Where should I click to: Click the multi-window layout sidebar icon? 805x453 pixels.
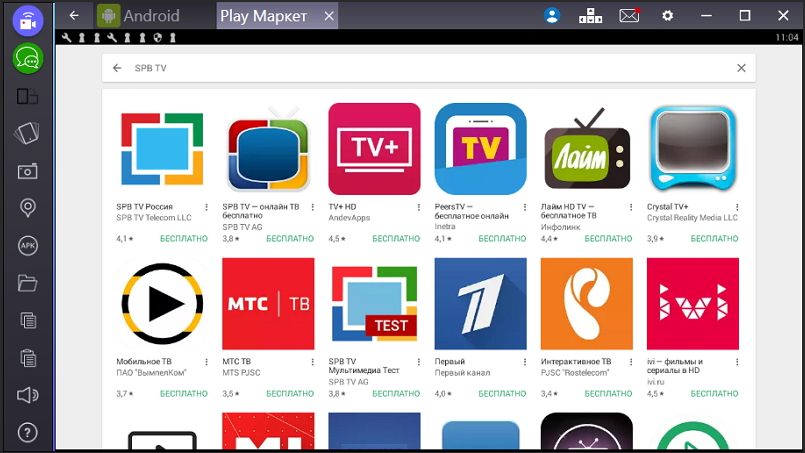tap(28, 96)
